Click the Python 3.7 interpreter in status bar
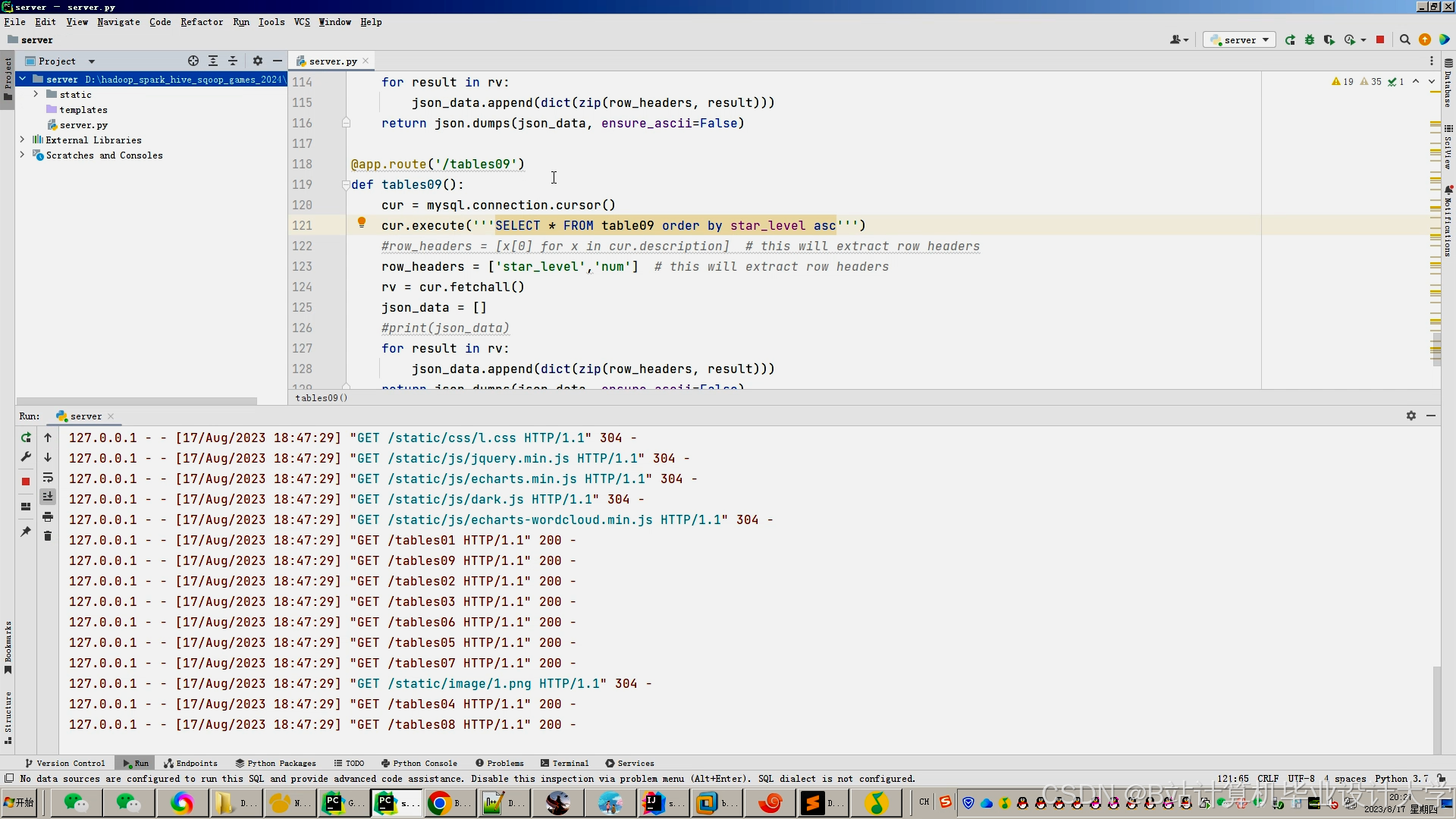The width and height of the screenshot is (1456, 819). coord(1401,779)
